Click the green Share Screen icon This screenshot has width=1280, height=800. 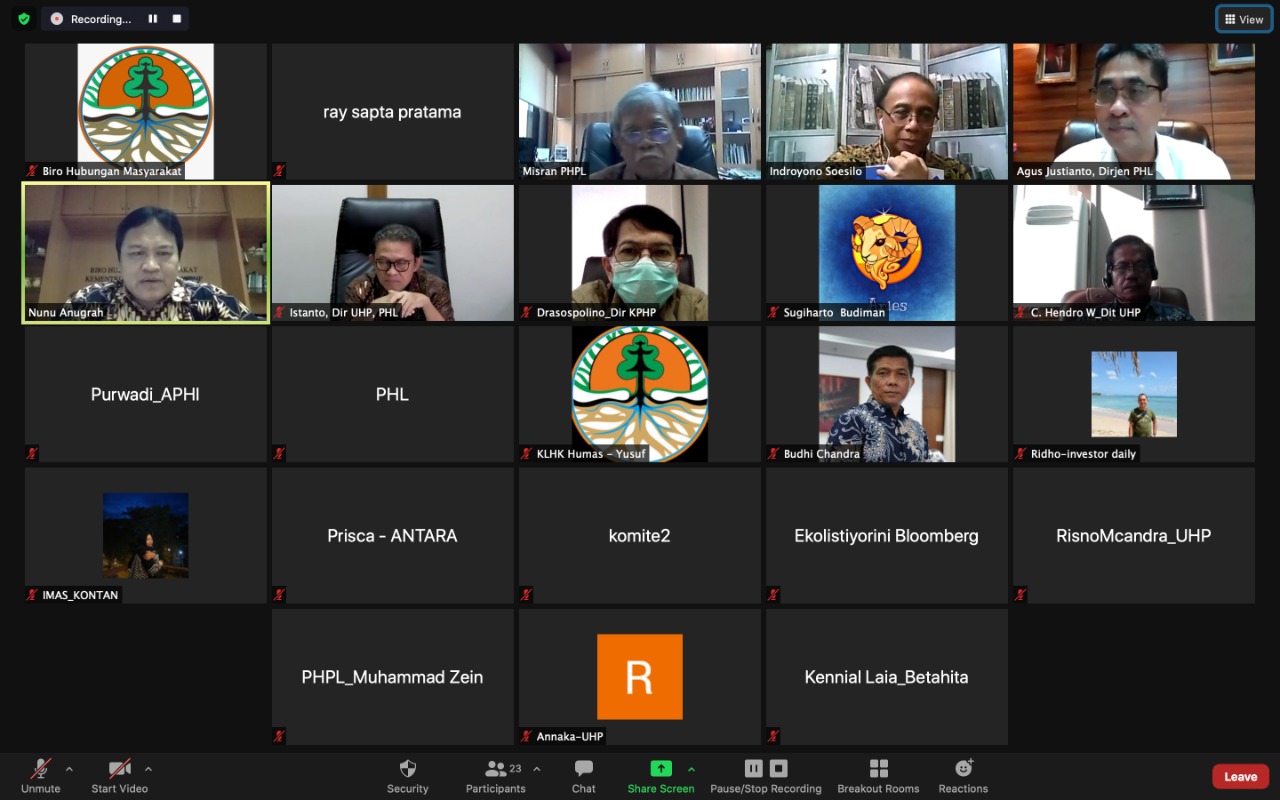[661, 769]
